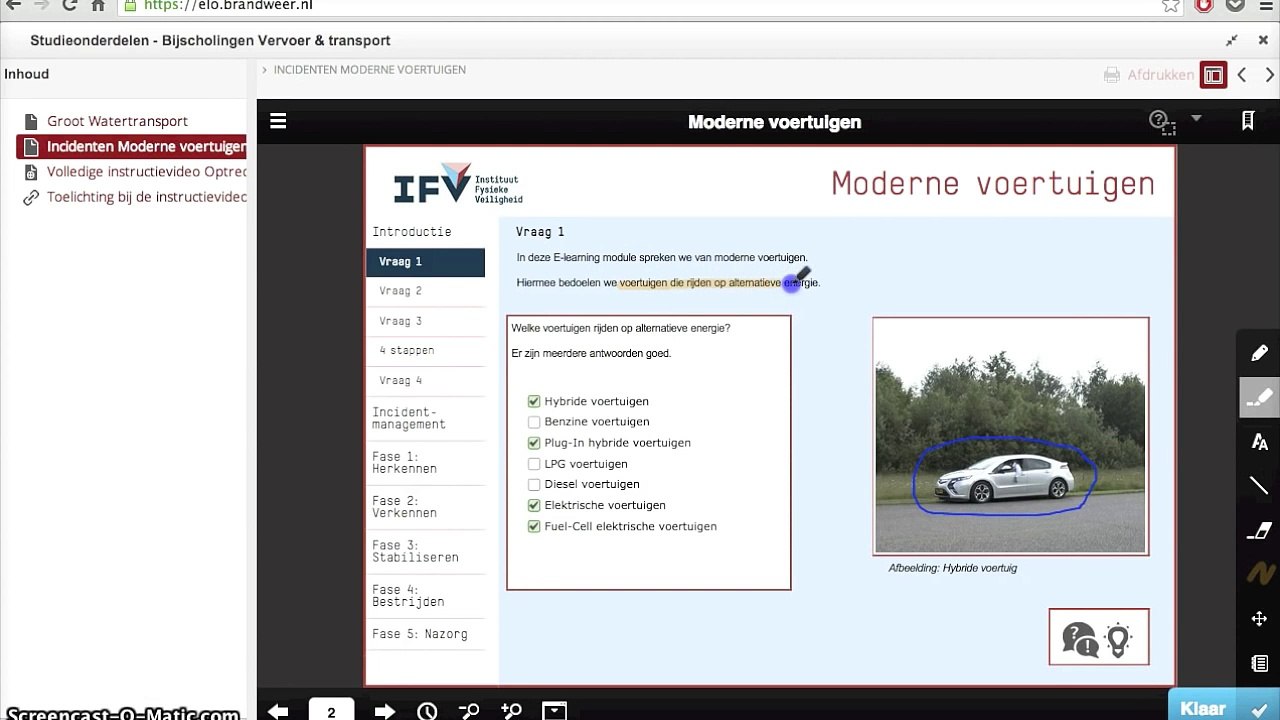The width and height of the screenshot is (1280, 720).
Task: Check the Benzine voertuigen checkbox
Action: pyautogui.click(x=534, y=422)
